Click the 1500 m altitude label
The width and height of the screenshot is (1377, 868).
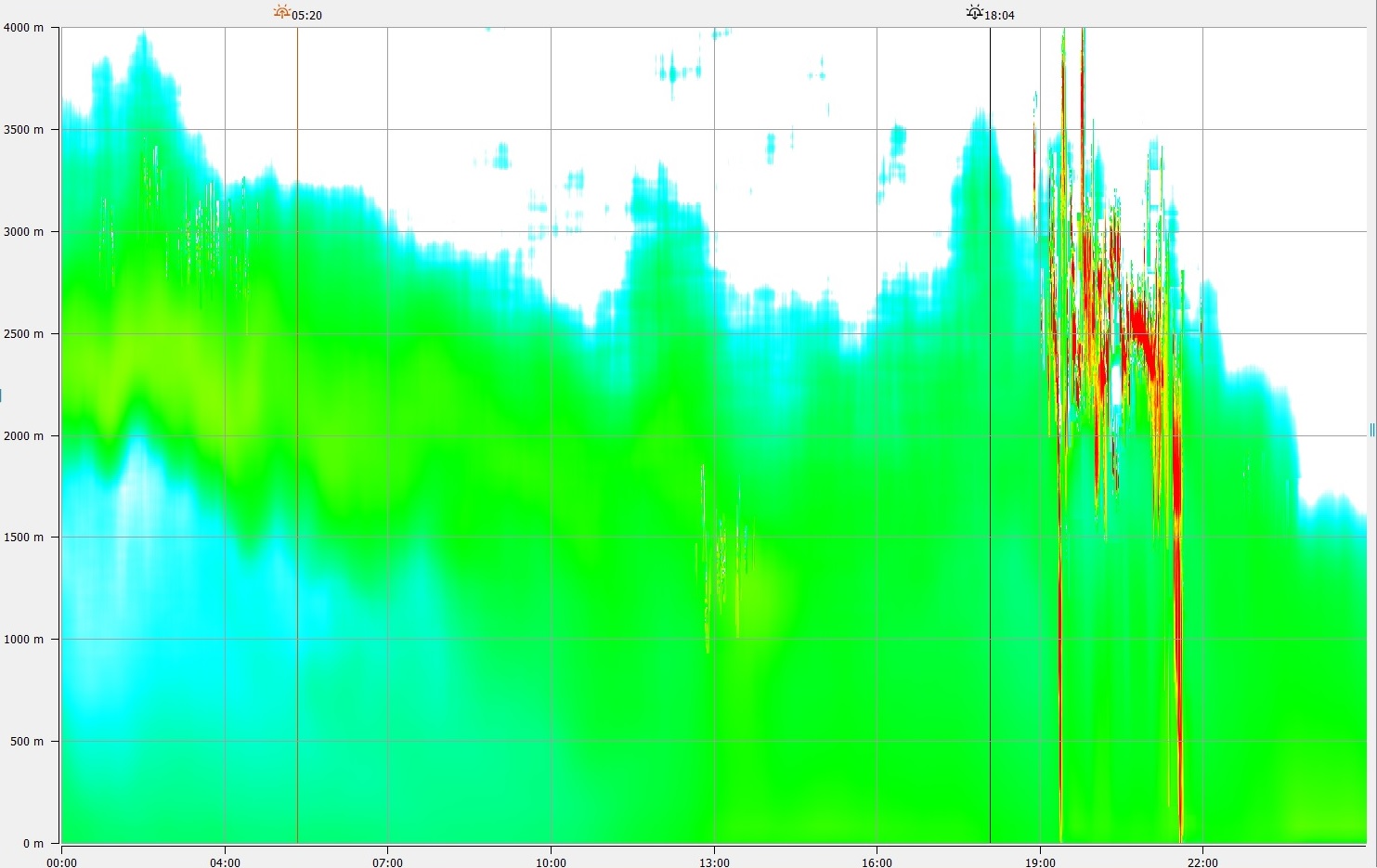coord(23,538)
